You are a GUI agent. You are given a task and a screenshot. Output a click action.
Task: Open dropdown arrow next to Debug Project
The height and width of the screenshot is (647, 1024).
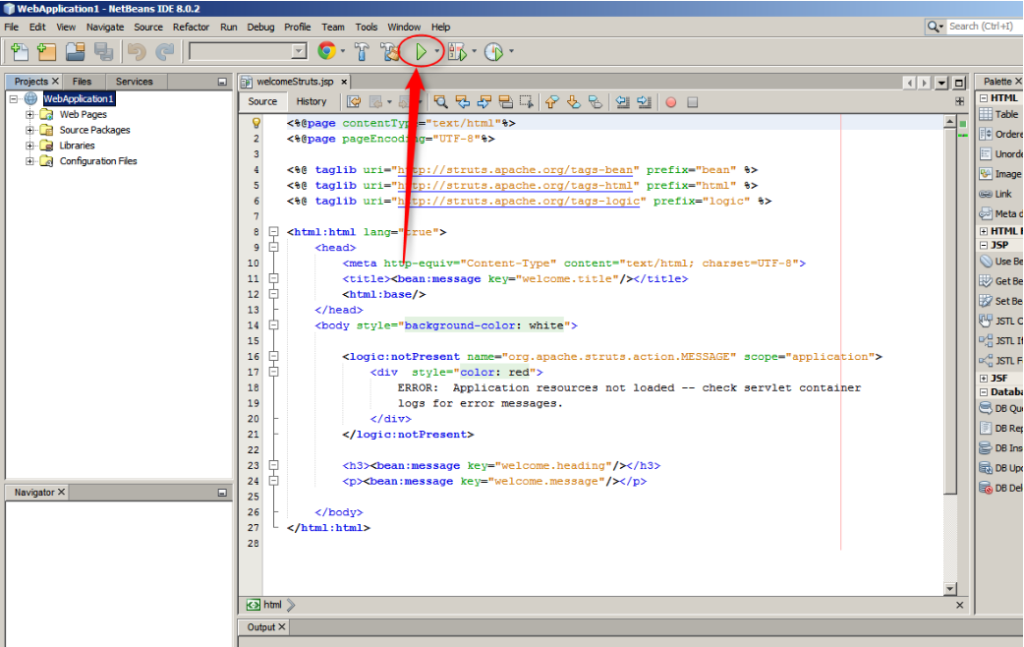[x=474, y=51]
